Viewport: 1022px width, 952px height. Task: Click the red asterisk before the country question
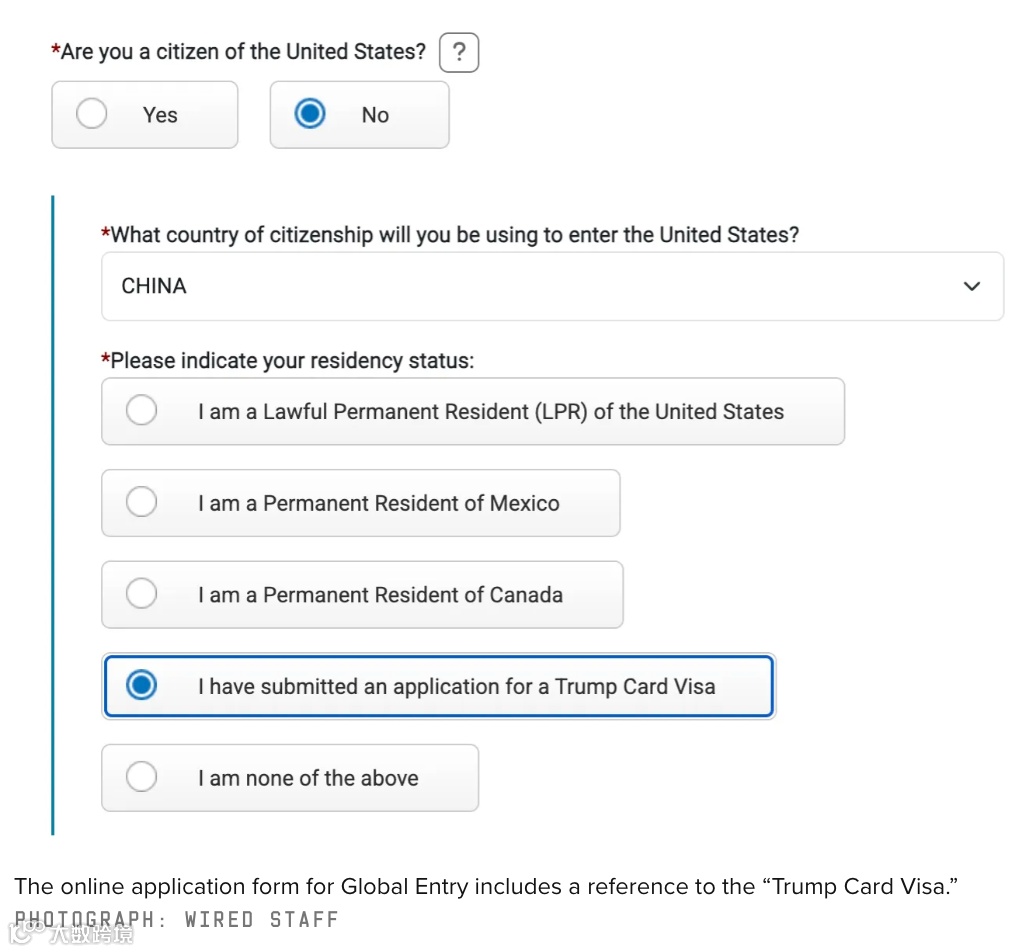click(x=106, y=233)
